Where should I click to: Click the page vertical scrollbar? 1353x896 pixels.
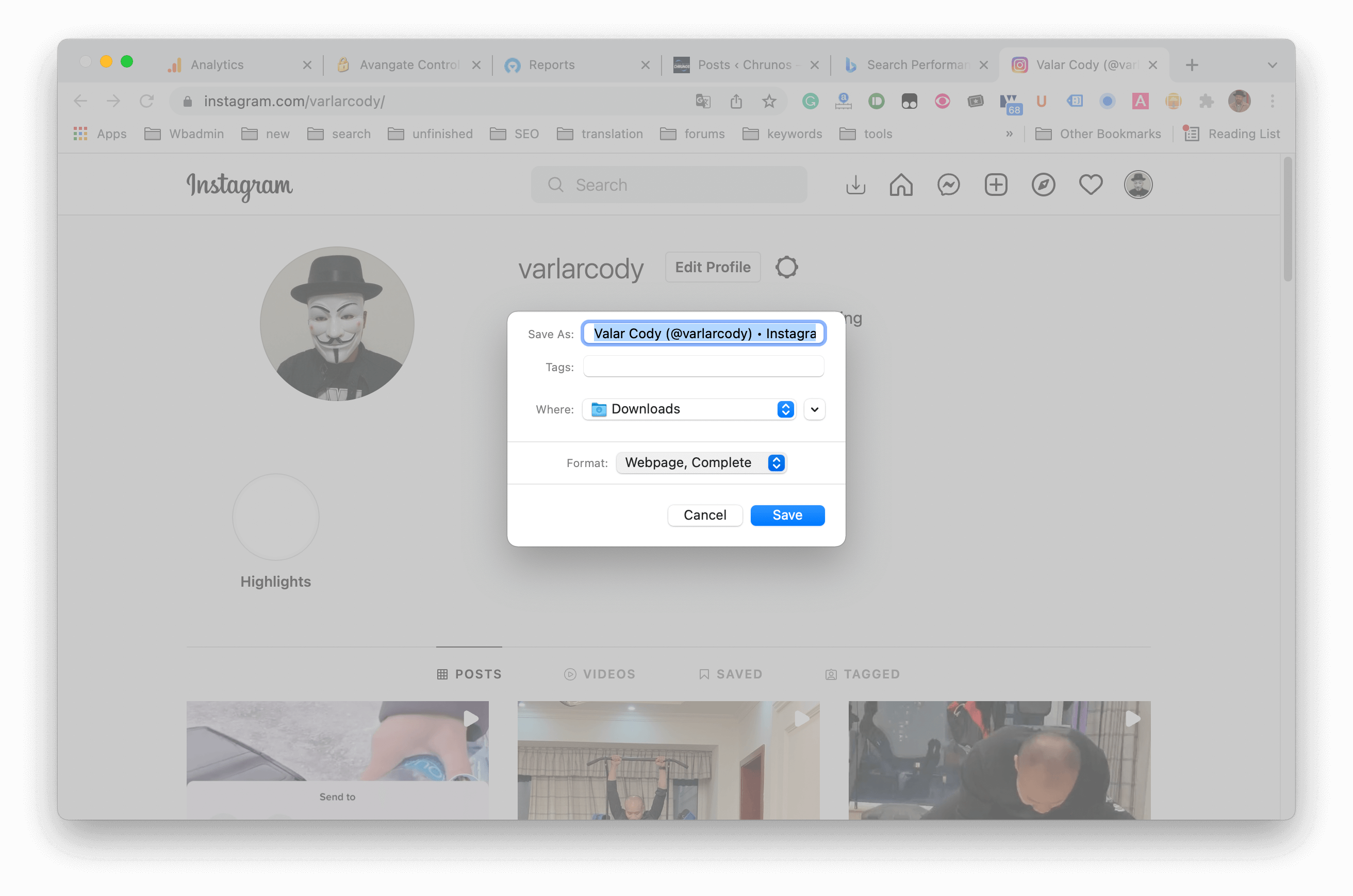click(1288, 220)
